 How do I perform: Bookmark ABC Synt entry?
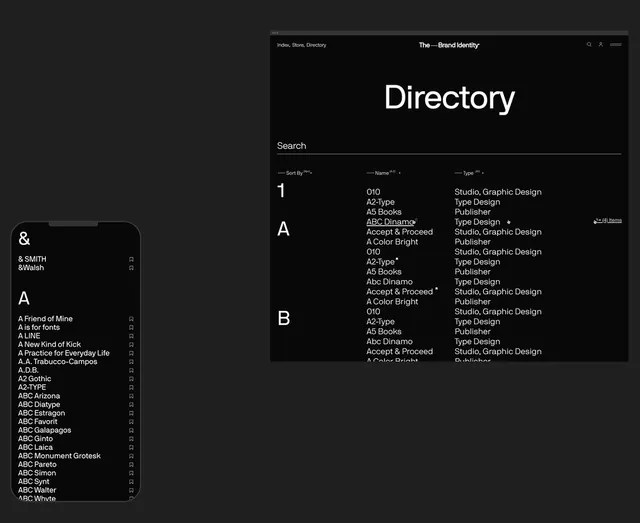pos(131,482)
